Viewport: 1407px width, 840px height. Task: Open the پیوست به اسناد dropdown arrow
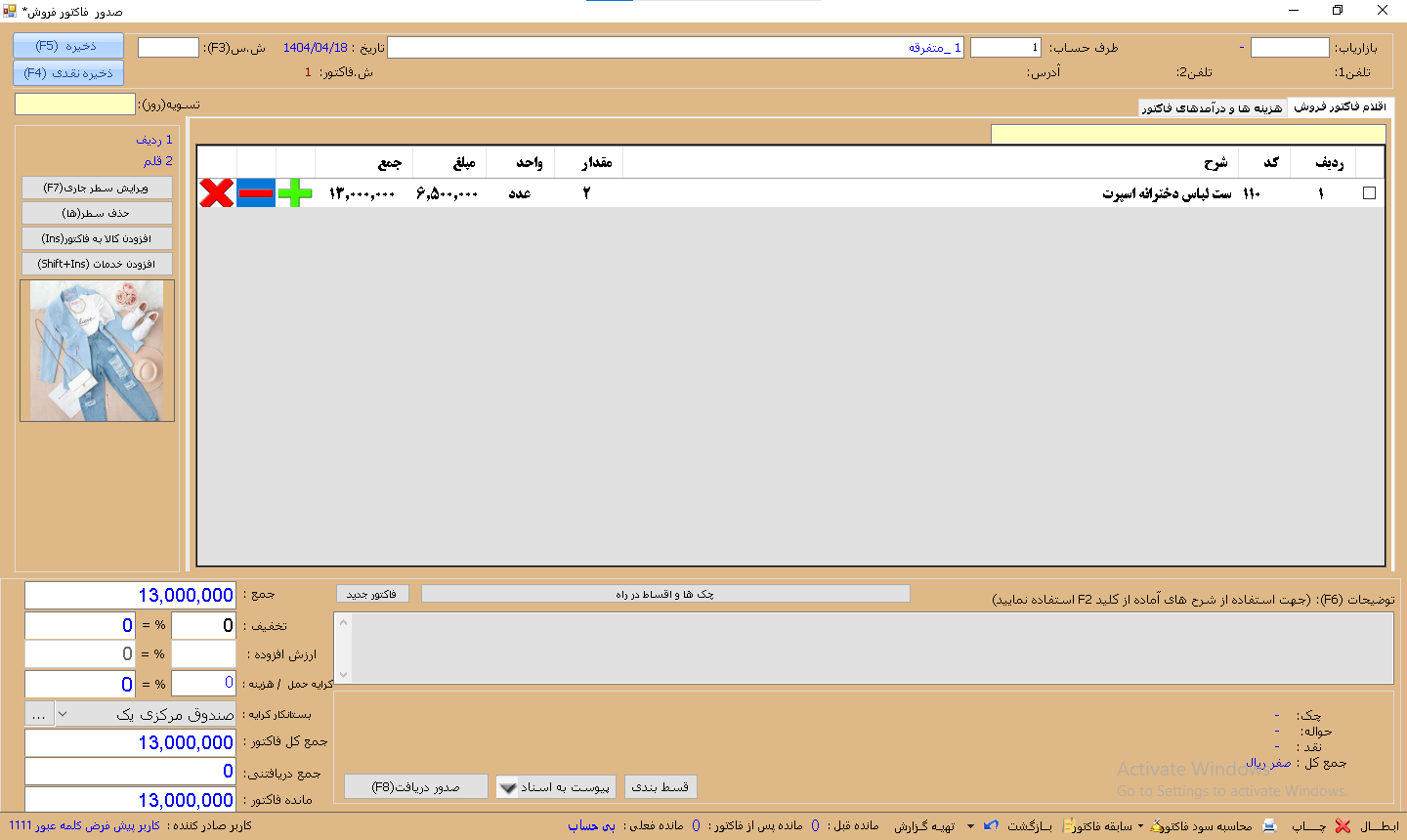pyautogui.click(x=508, y=787)
